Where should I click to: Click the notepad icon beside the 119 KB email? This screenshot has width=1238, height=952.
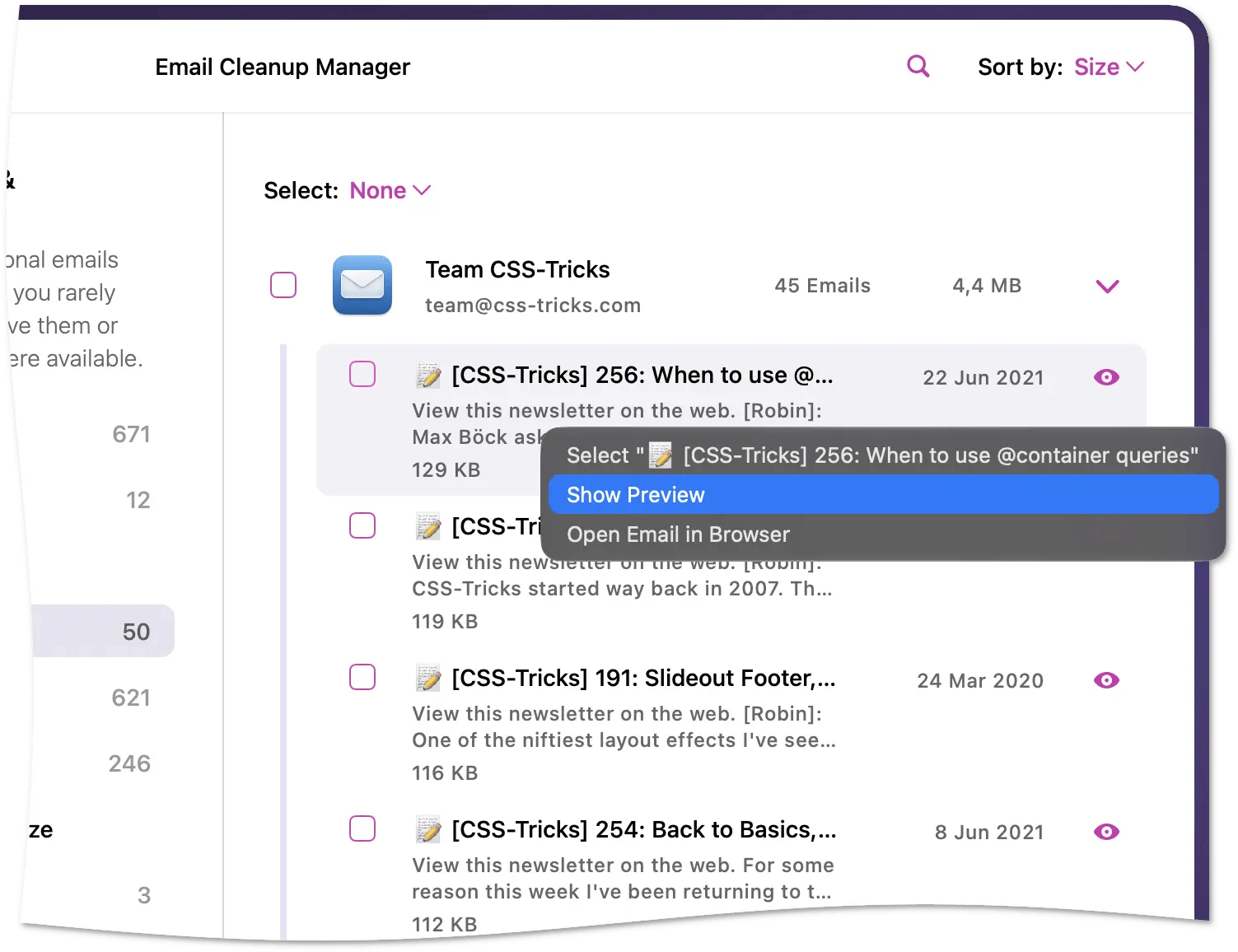point(428,527)
